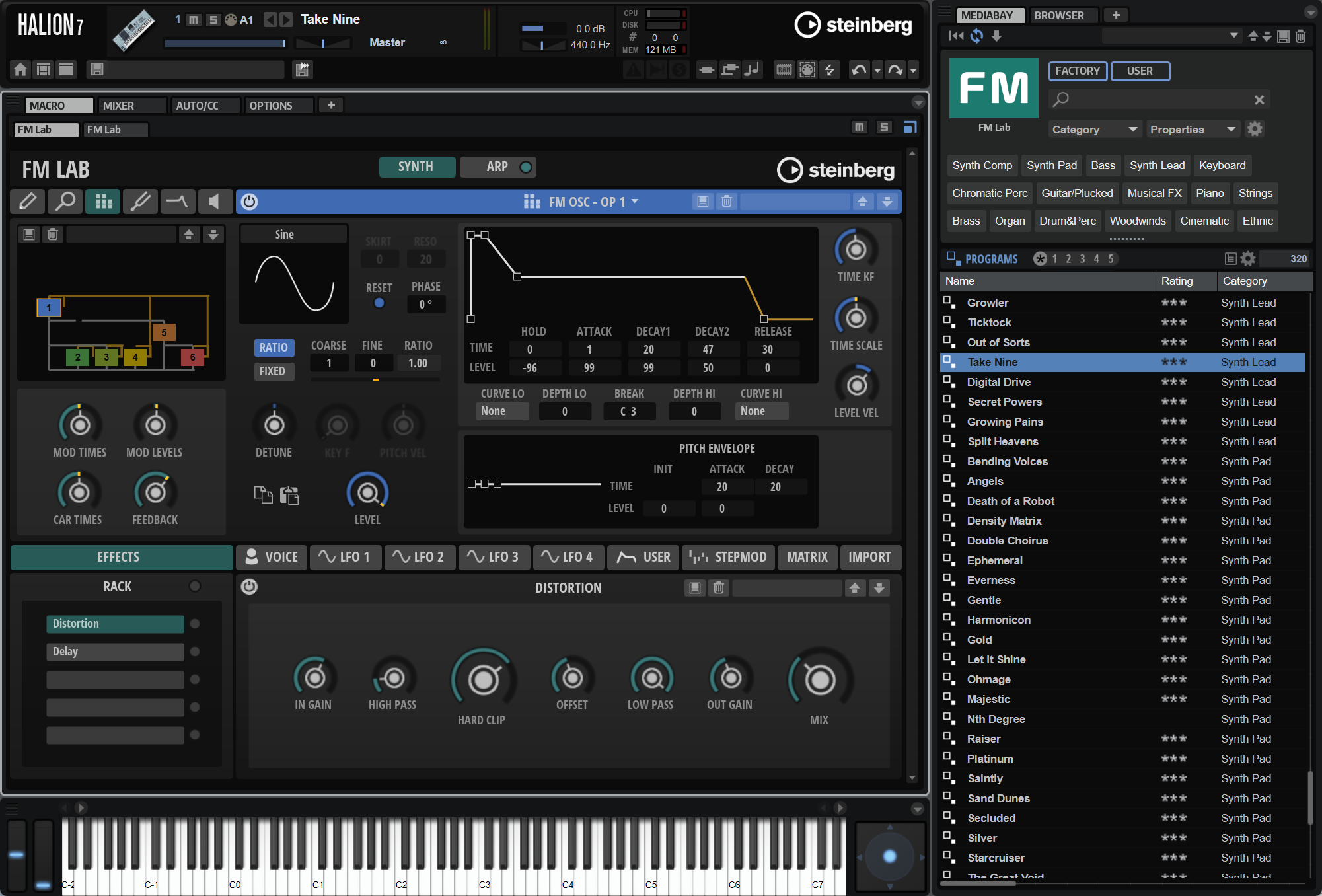The image size is (1322, 896).
Task: Click the IMPORT button
Action: tap(870, 557)
